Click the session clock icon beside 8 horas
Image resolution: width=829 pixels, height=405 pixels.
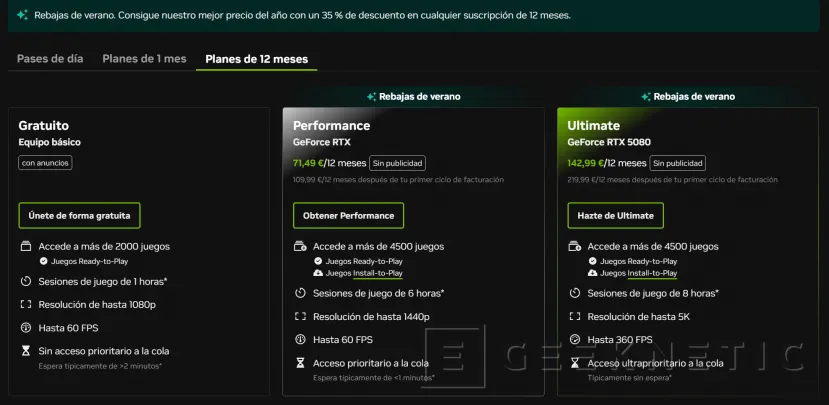tap(575, 293)
